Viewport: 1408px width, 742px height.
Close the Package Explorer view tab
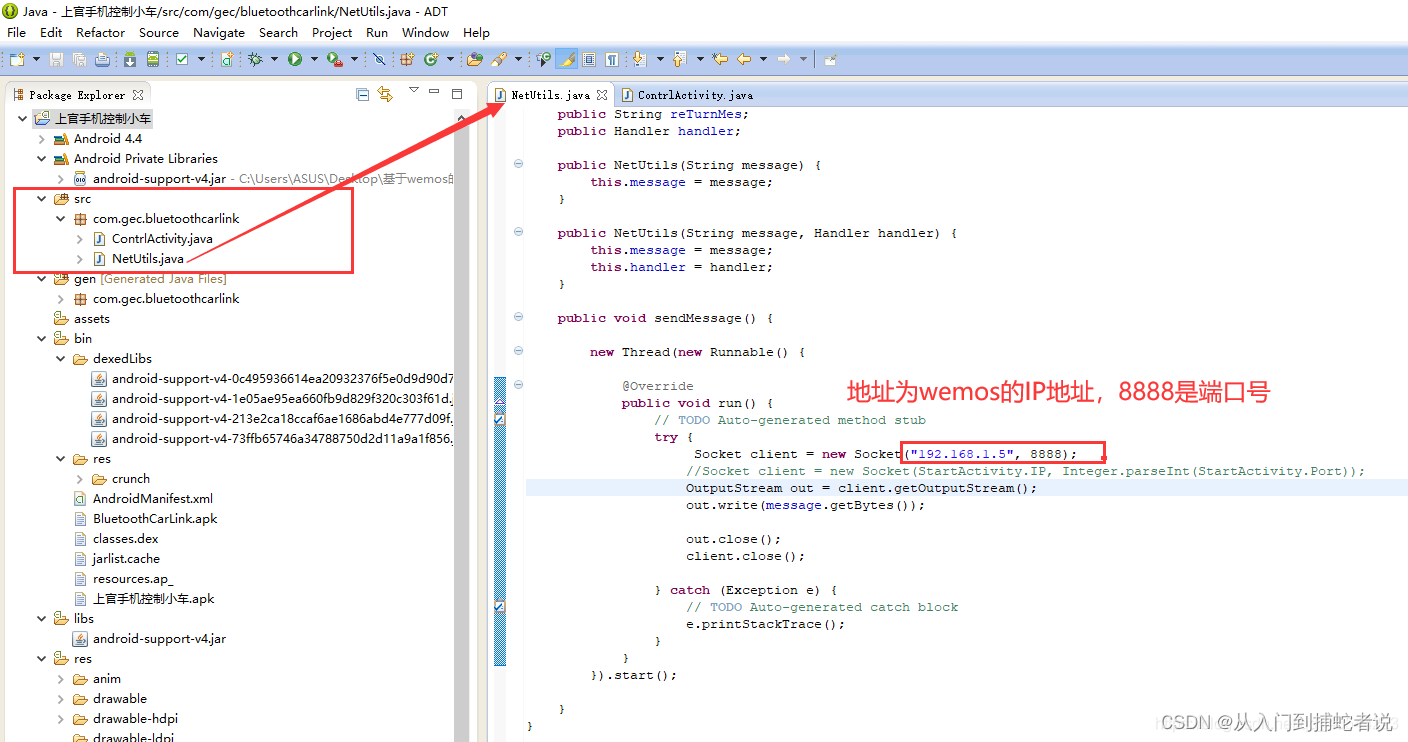[138, 95]
